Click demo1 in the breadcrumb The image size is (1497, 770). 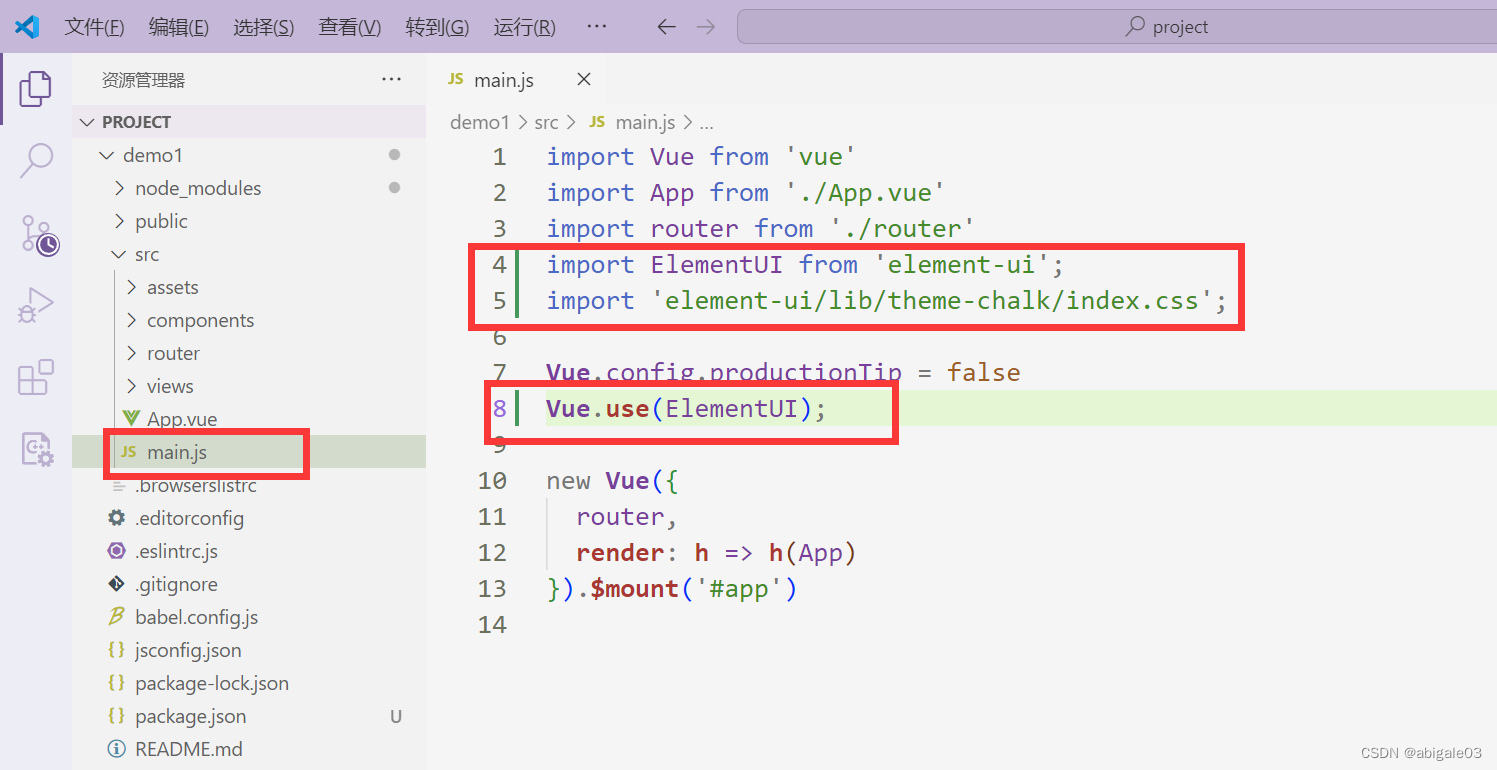pyautogui.click(x=480, y=122)
